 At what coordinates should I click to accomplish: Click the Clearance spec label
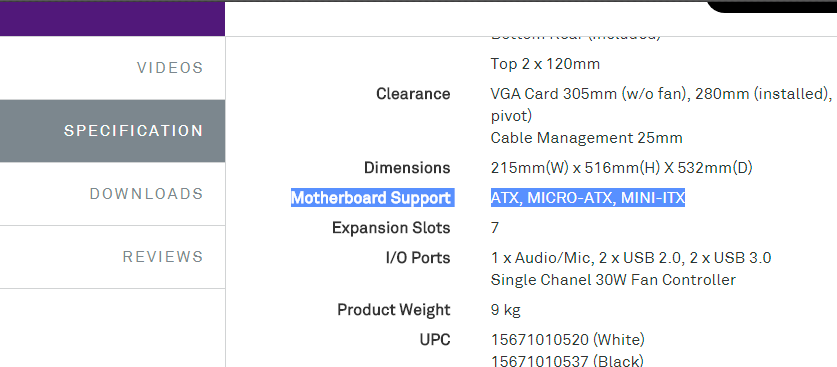(x=413, y=94)
